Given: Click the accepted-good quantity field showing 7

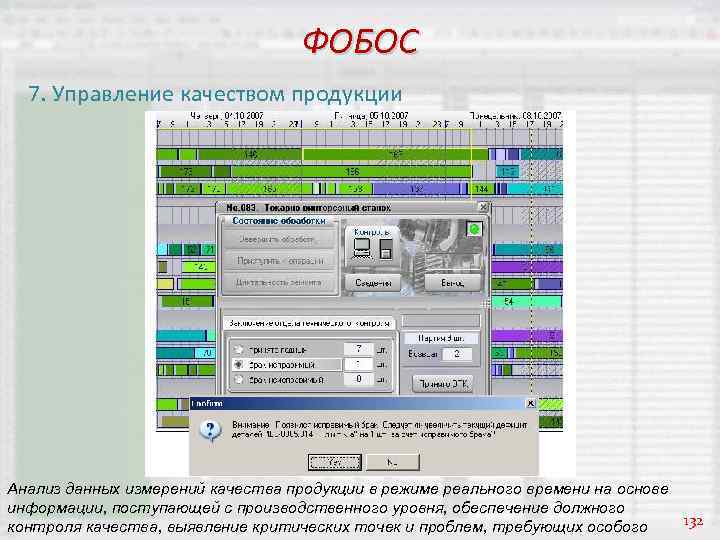Looking at the screenshot, I should 359,349.
